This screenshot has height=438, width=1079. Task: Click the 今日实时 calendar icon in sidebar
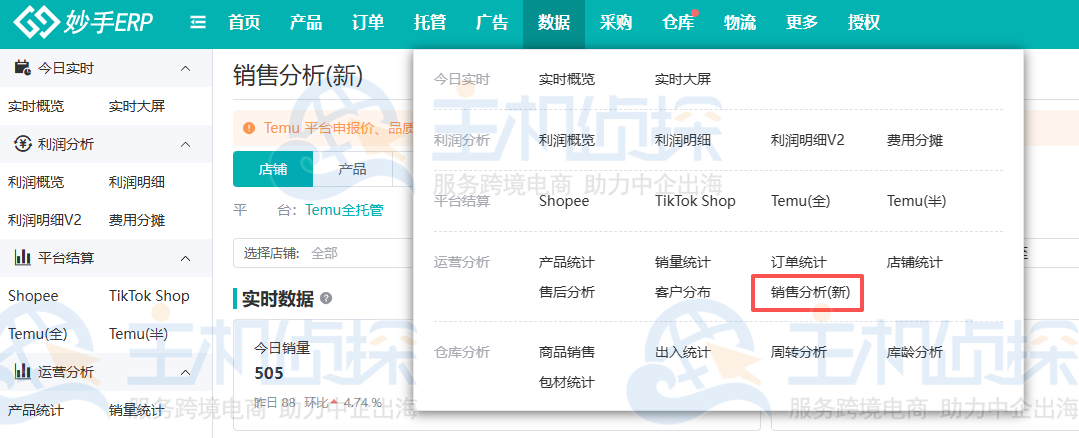click(22, 67)
